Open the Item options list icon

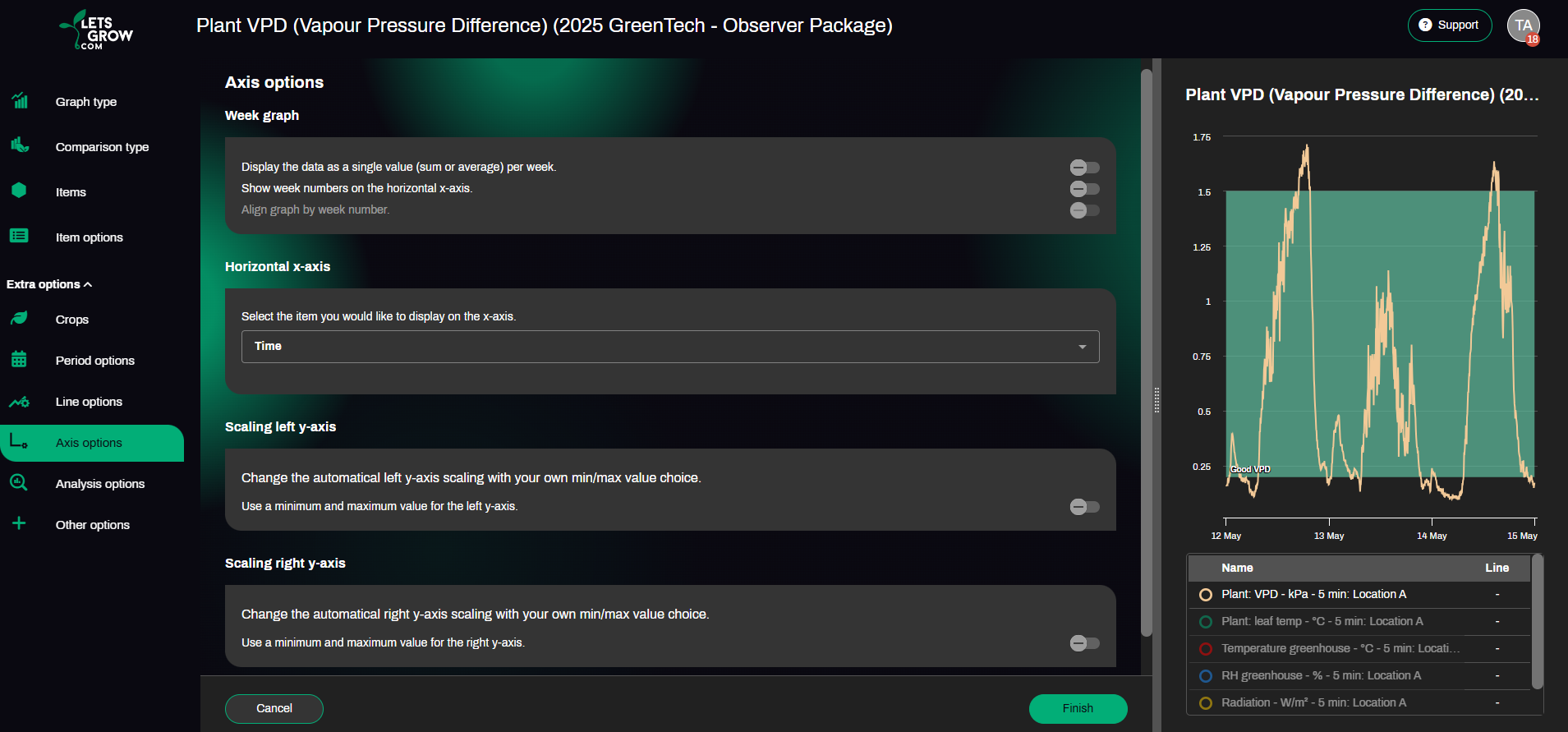[20, 236]
